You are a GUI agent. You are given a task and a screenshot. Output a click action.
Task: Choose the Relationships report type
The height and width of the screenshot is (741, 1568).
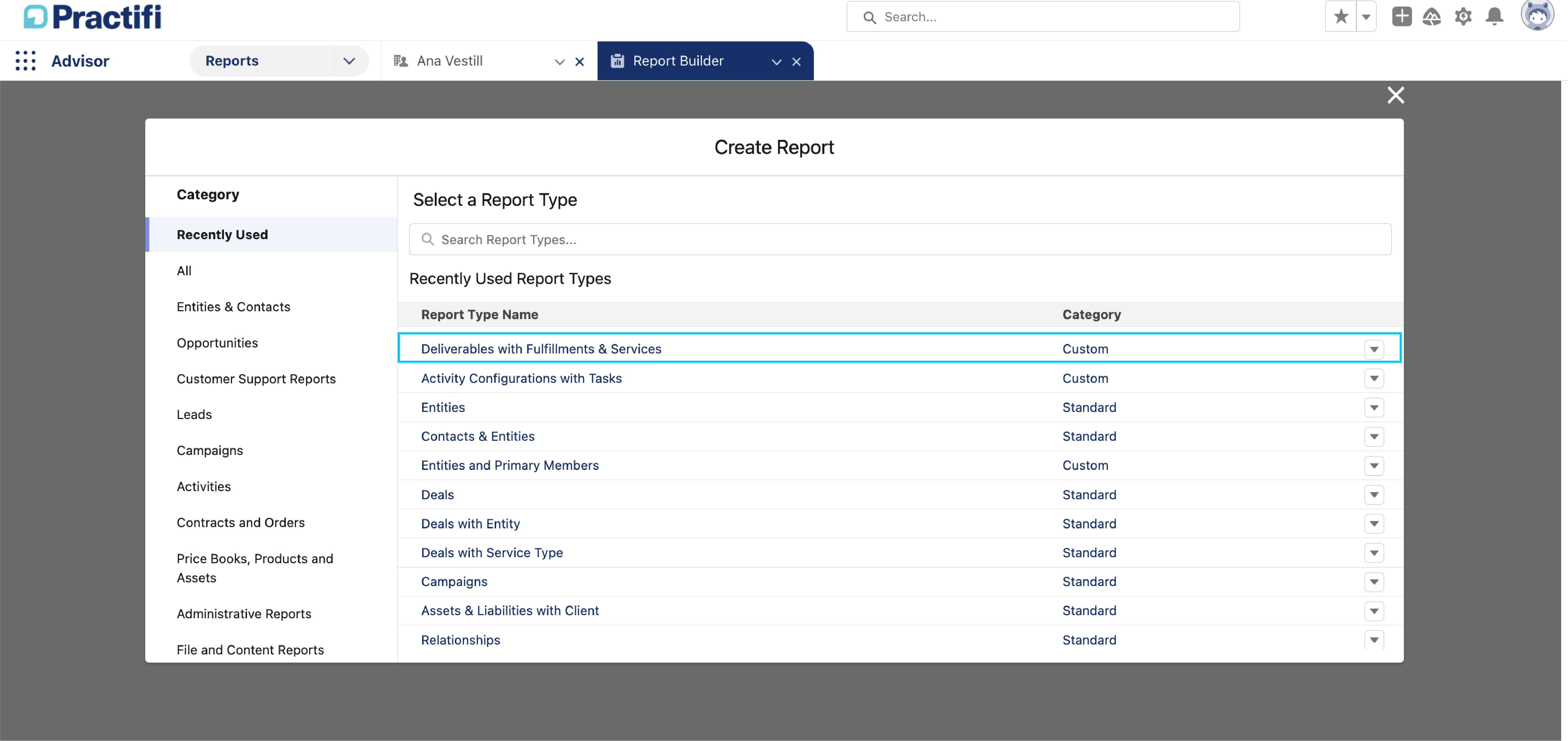pyautogui.click(x=460, y=640)
